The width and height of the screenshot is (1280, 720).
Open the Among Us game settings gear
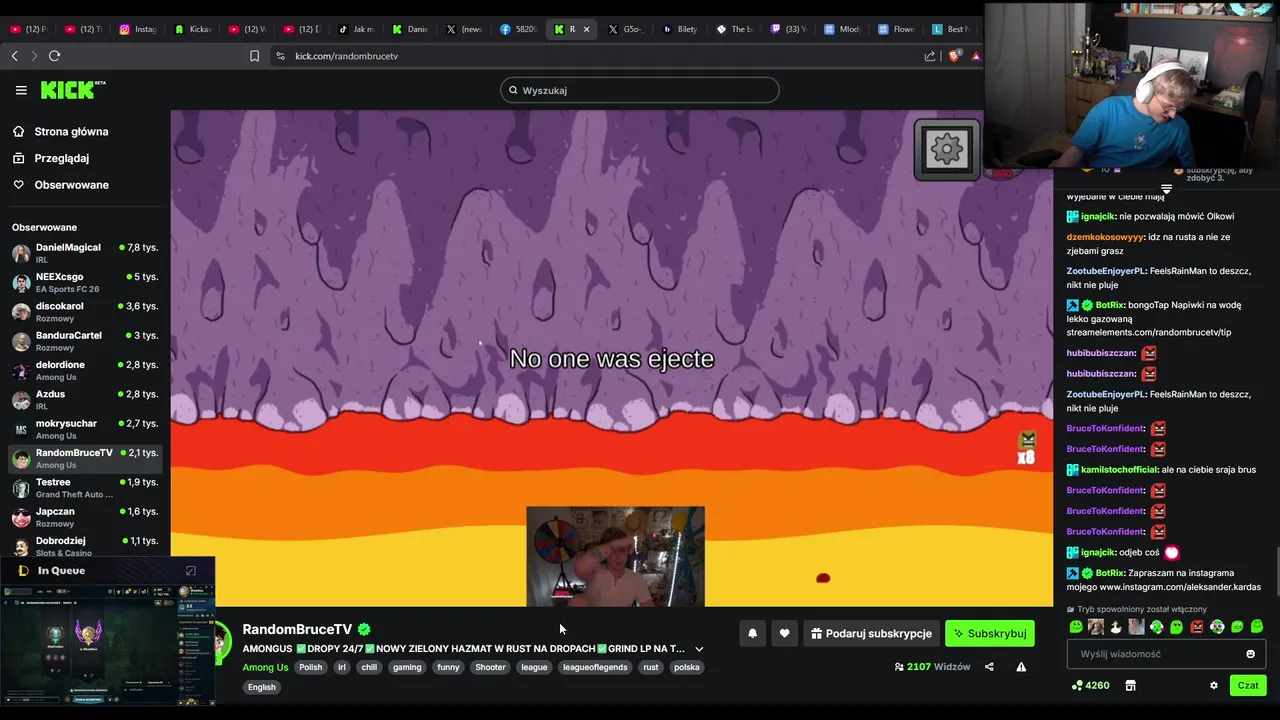coord(946,150)
